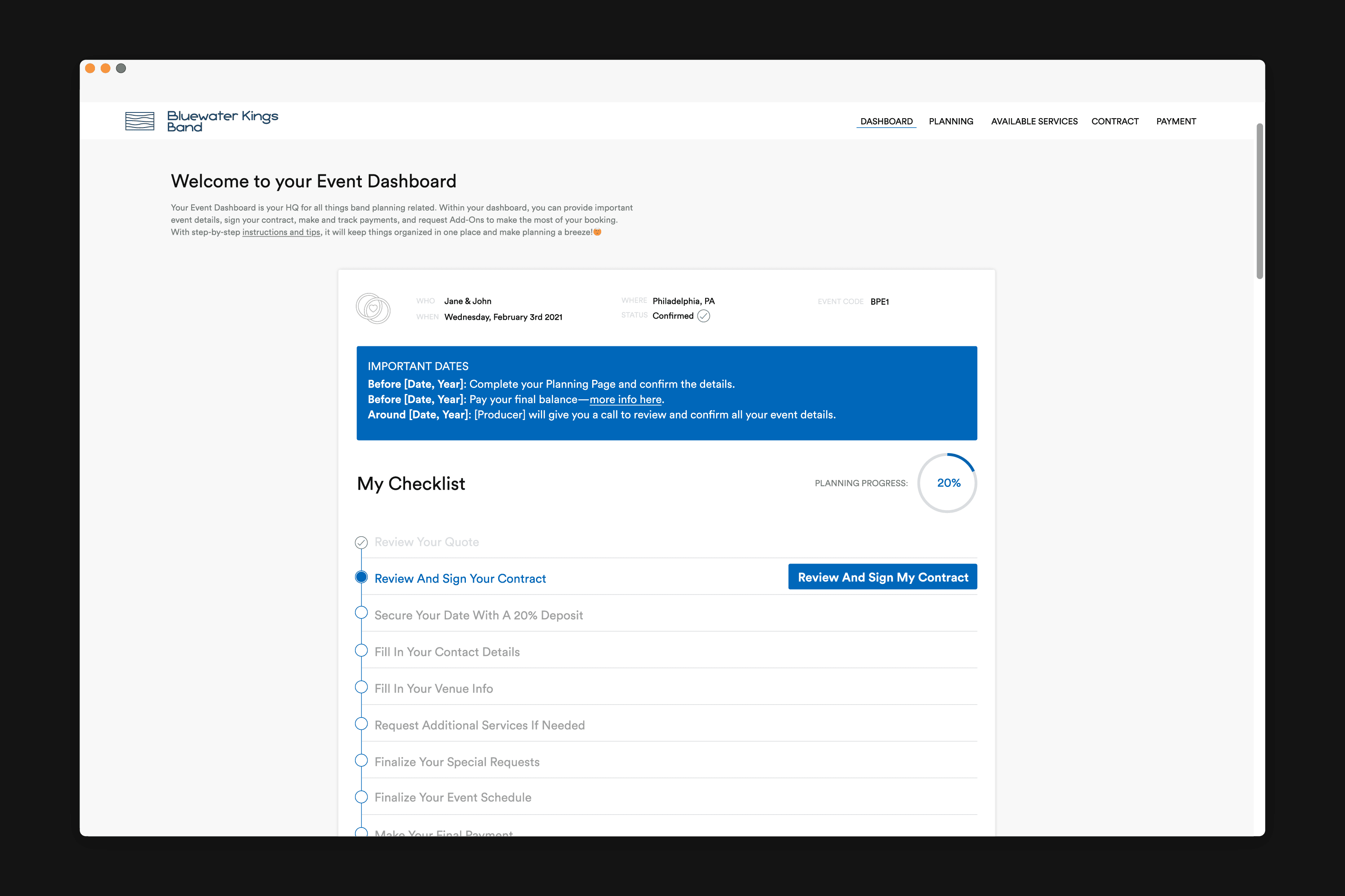Viewport: 1345px width, 896px height.
Task: Click the vertical page scrollbar
Action: tap(1259, 201)
